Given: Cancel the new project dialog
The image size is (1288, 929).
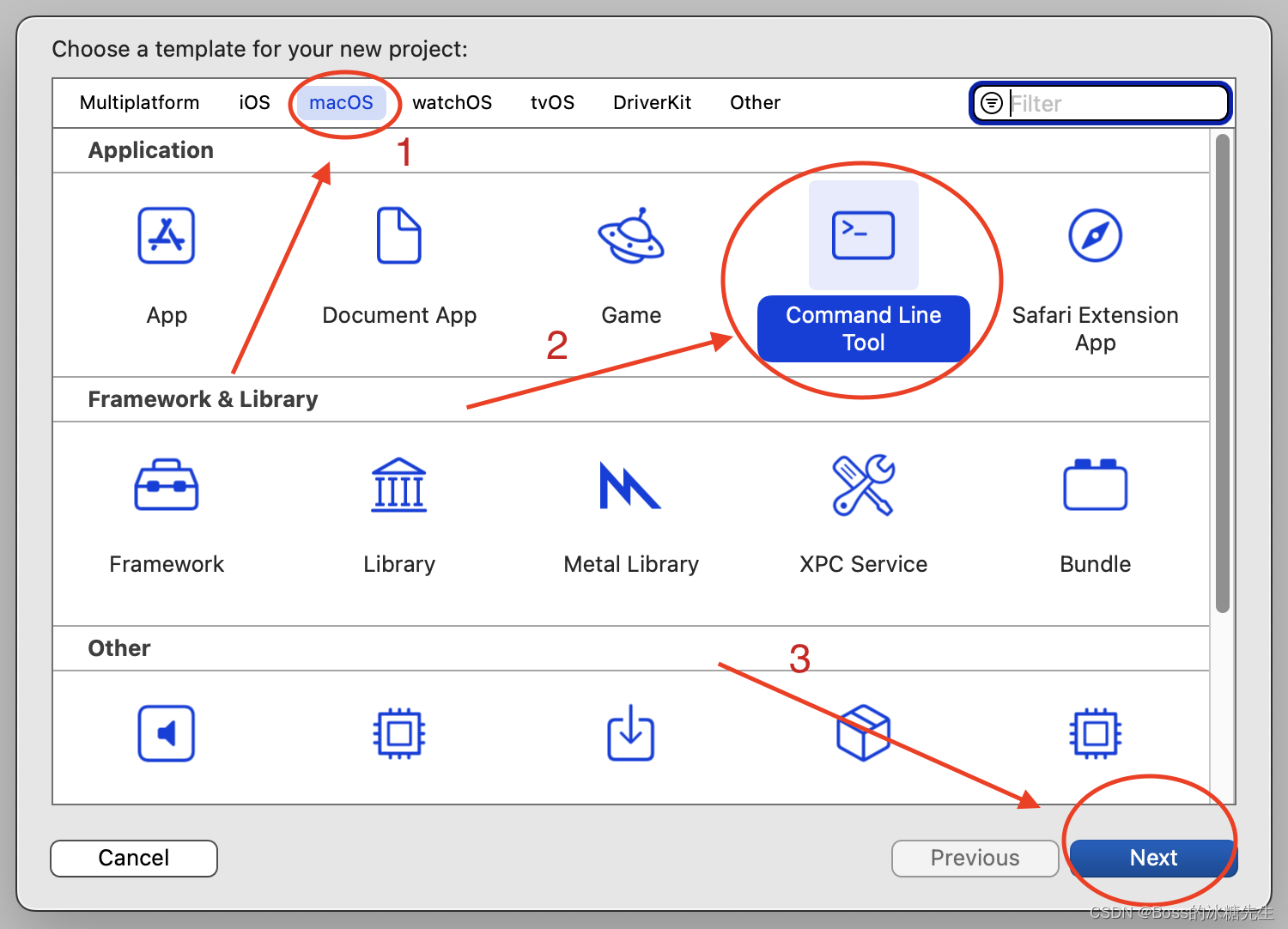Looking at the screenshot, I should pyautogui.click(x=134, y=858).
